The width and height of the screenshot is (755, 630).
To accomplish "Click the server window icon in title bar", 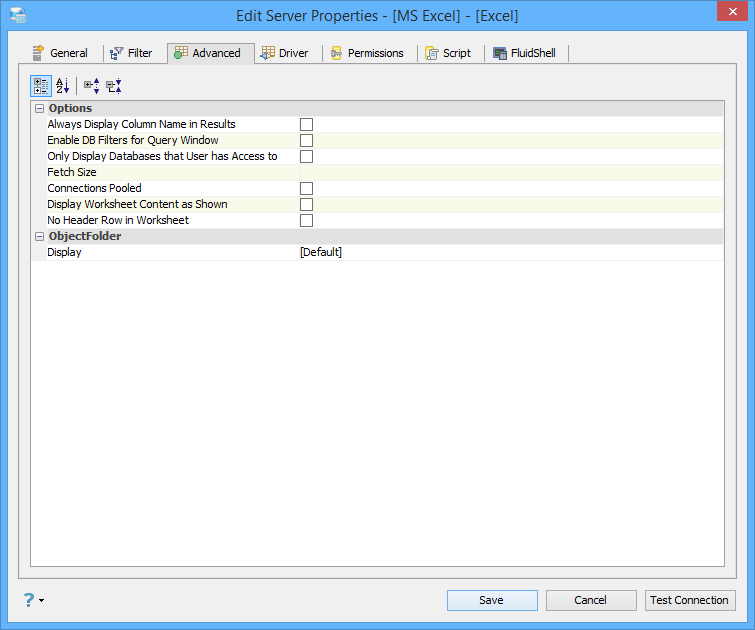I will point(18,15).
